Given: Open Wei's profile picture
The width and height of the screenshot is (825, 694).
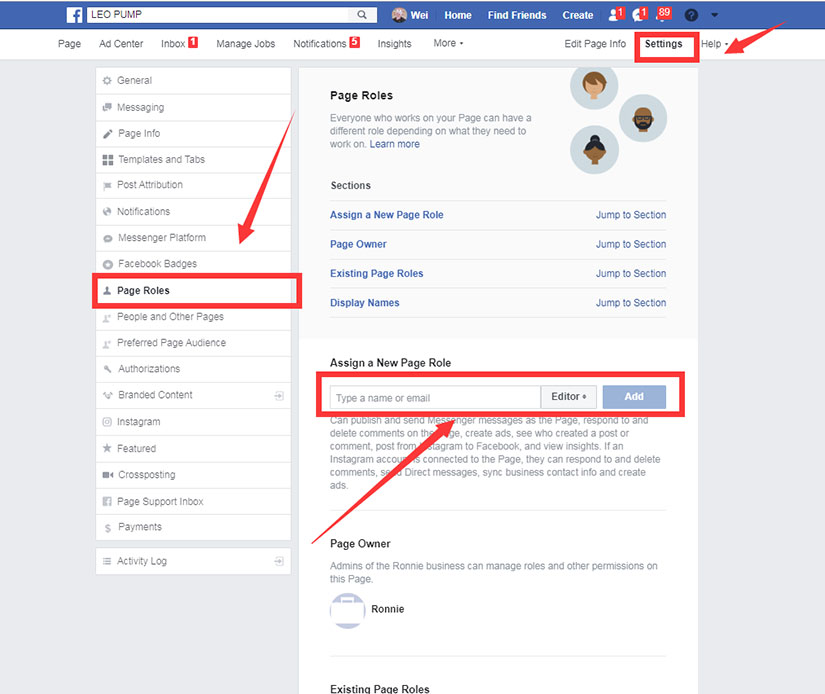Looking at the screenshot, I should tap(399, 15).
